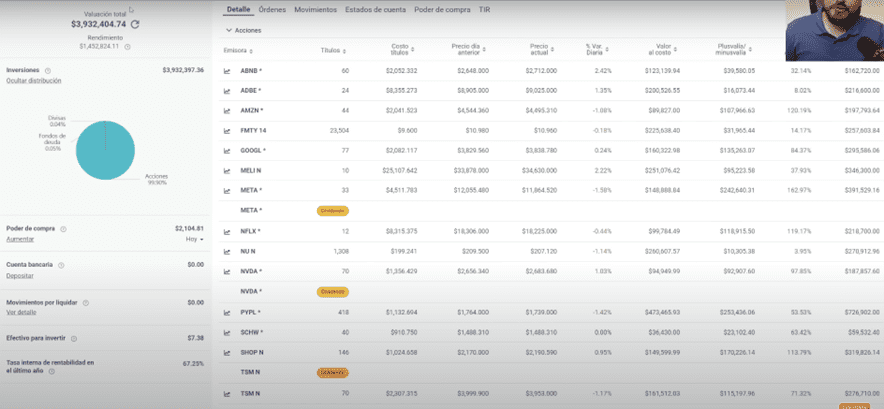Open the chart icon for PYPL
This screenshot has height=409, width=884.
click(228, 312)
